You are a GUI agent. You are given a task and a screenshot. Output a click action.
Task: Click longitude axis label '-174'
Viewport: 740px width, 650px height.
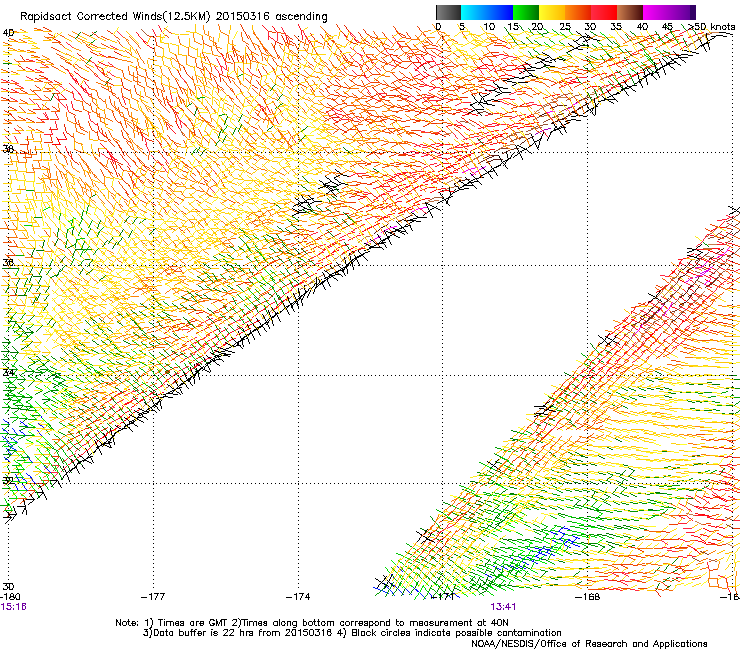coord(298,597)
